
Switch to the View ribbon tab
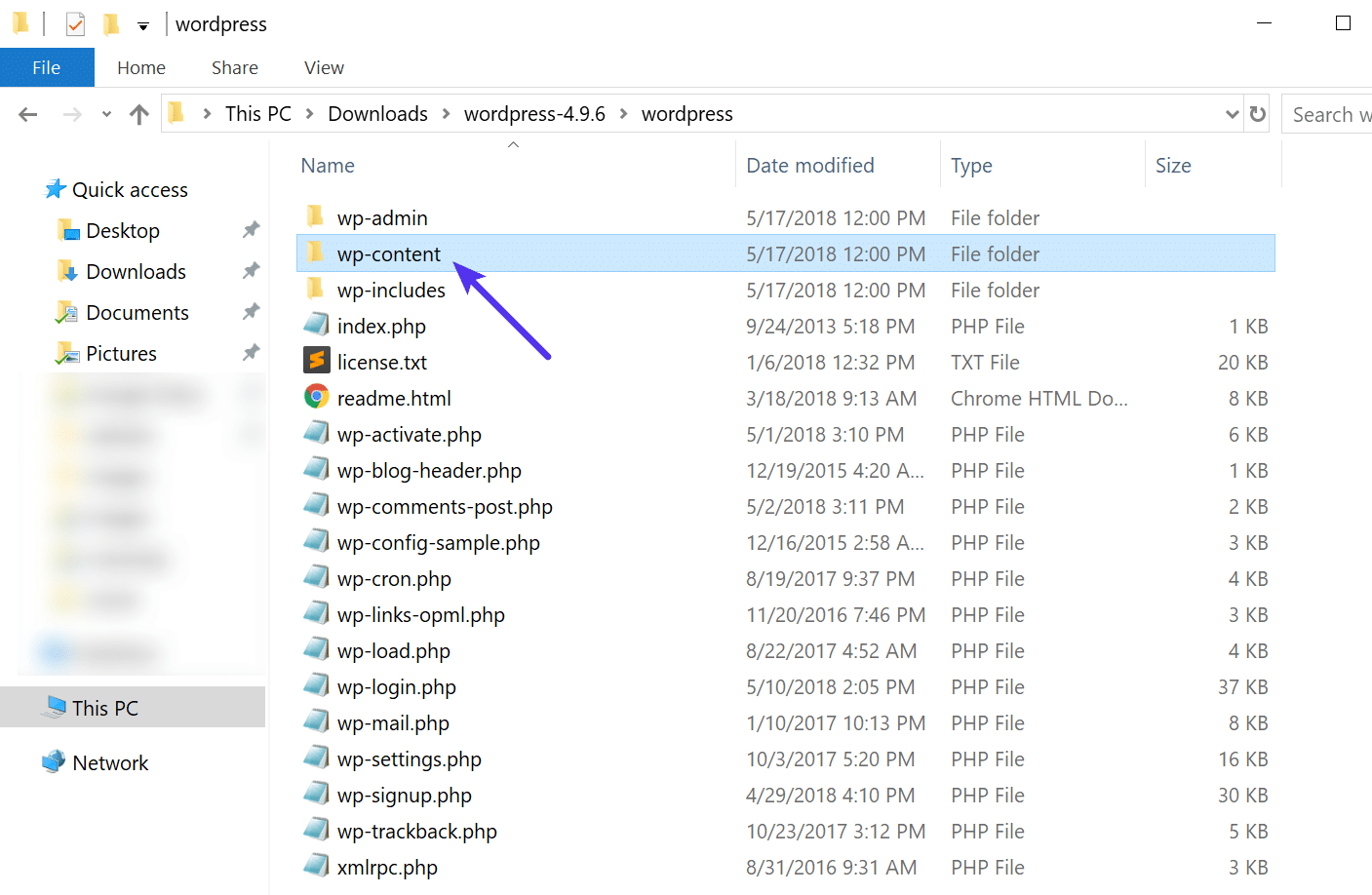click(323, 67)
